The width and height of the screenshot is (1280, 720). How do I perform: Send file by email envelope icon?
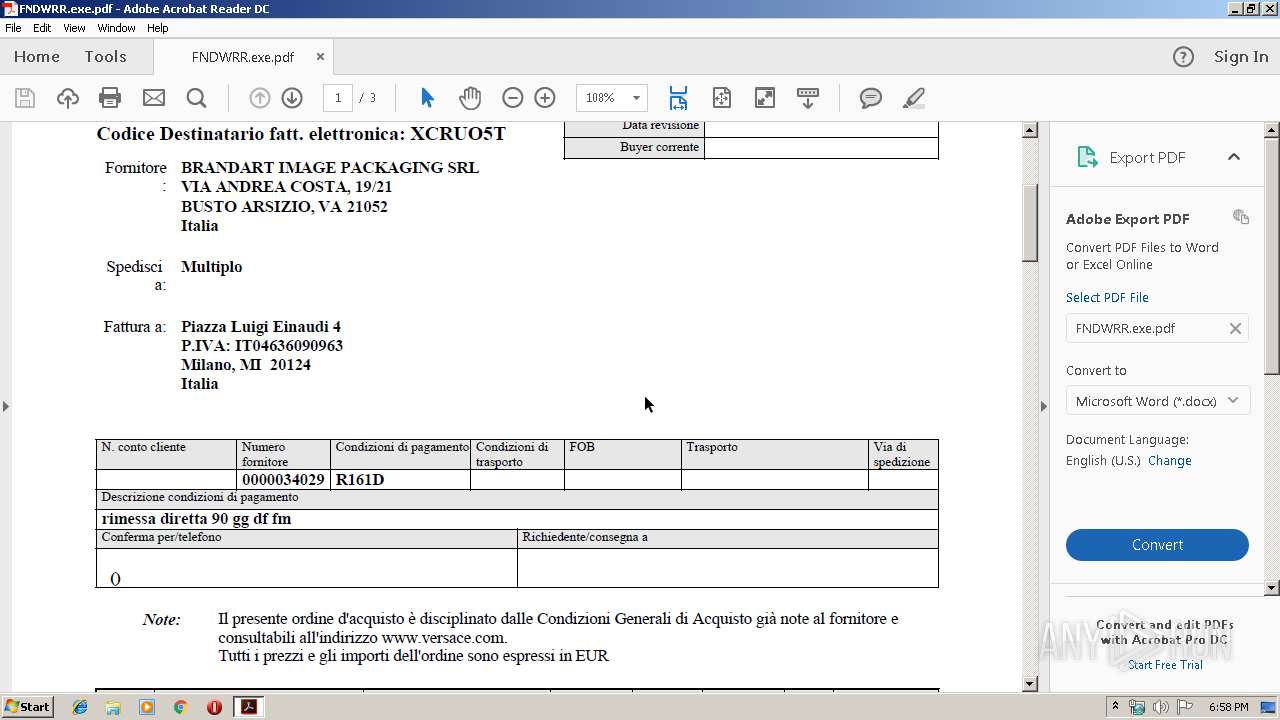click(x=153, y=98)
